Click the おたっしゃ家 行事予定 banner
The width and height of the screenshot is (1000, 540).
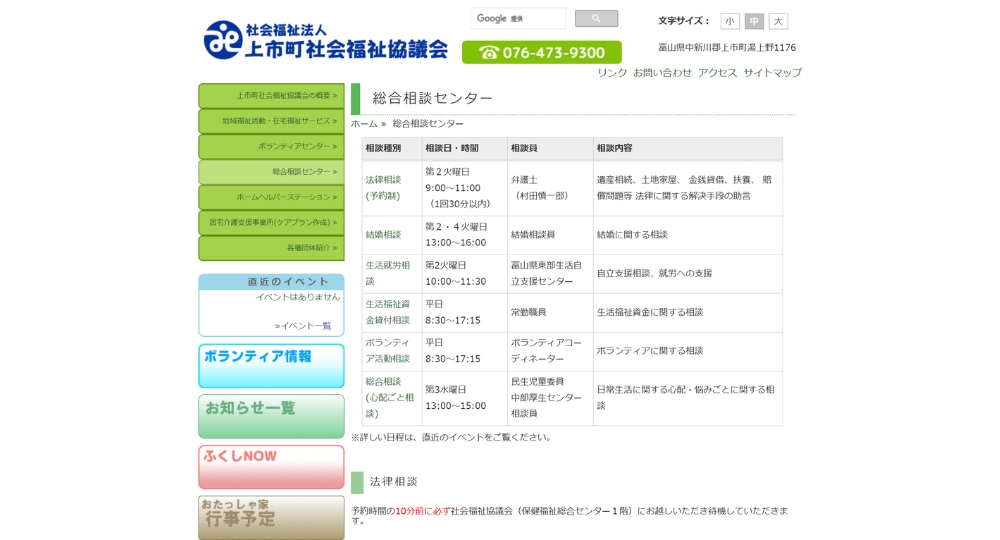(271, 518)
